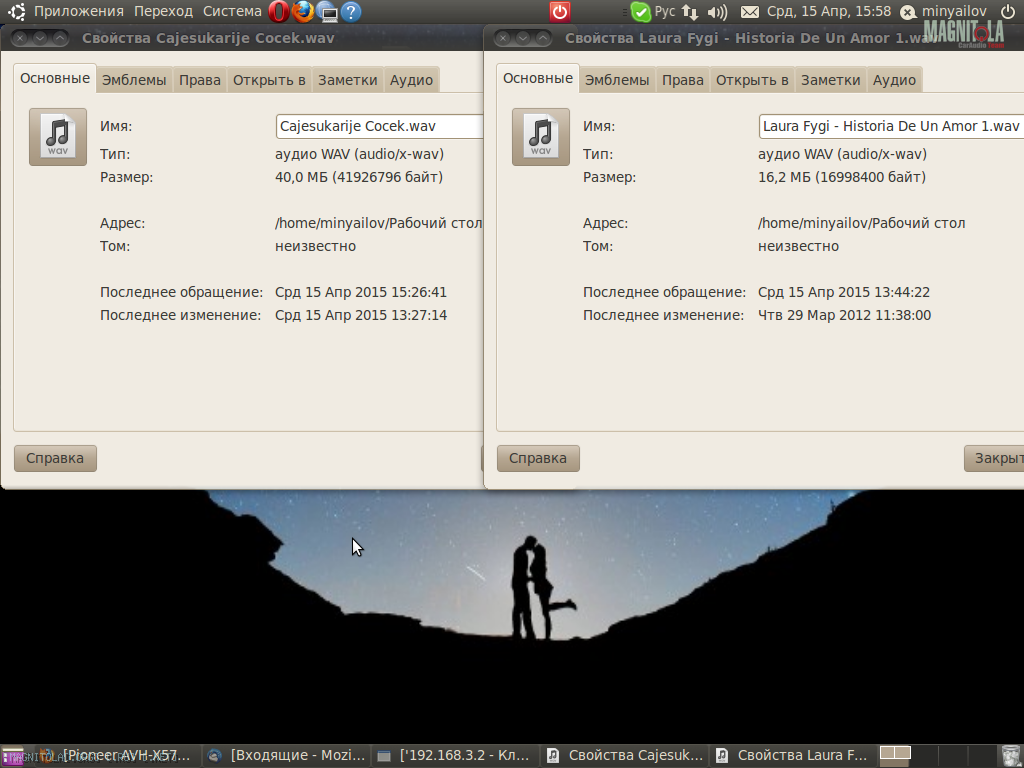1024x768 pixels.
Task: Open Эмблемы tab in Cajesukarije properties
Action: pos(134,80)
